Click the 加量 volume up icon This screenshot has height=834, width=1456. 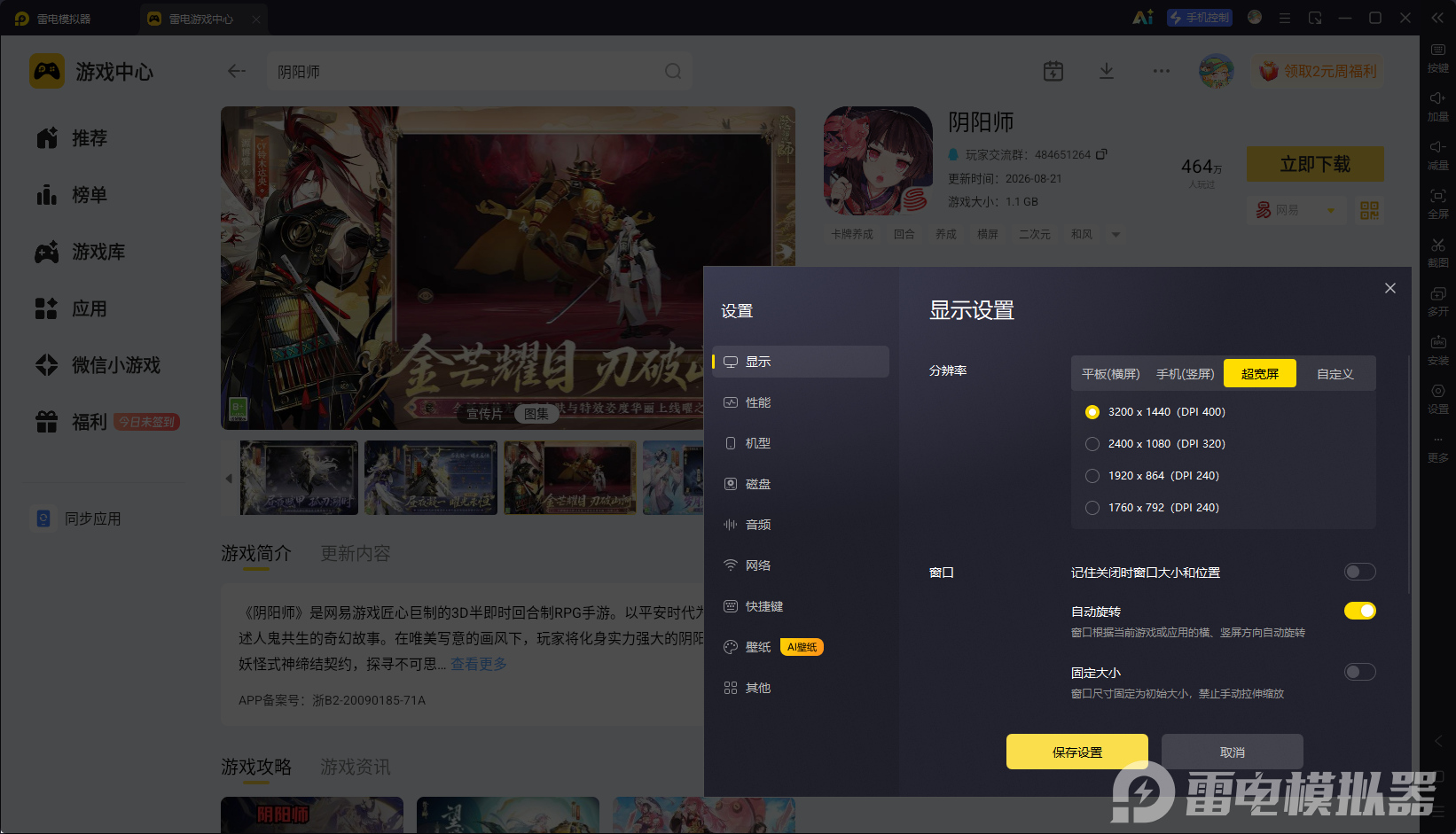click(1438, 107)
